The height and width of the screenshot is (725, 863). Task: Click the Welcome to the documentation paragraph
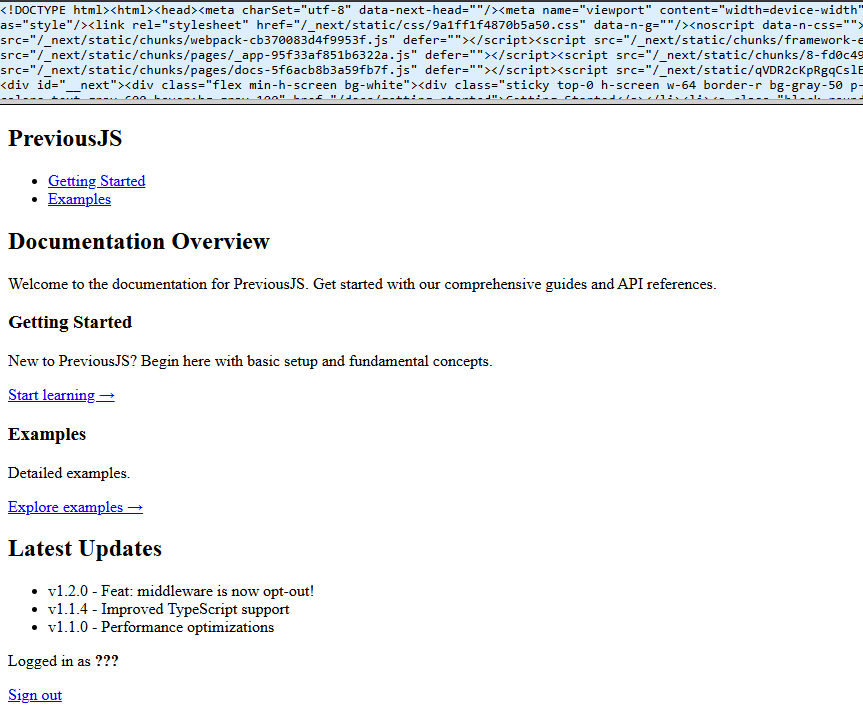coord(362,284)
